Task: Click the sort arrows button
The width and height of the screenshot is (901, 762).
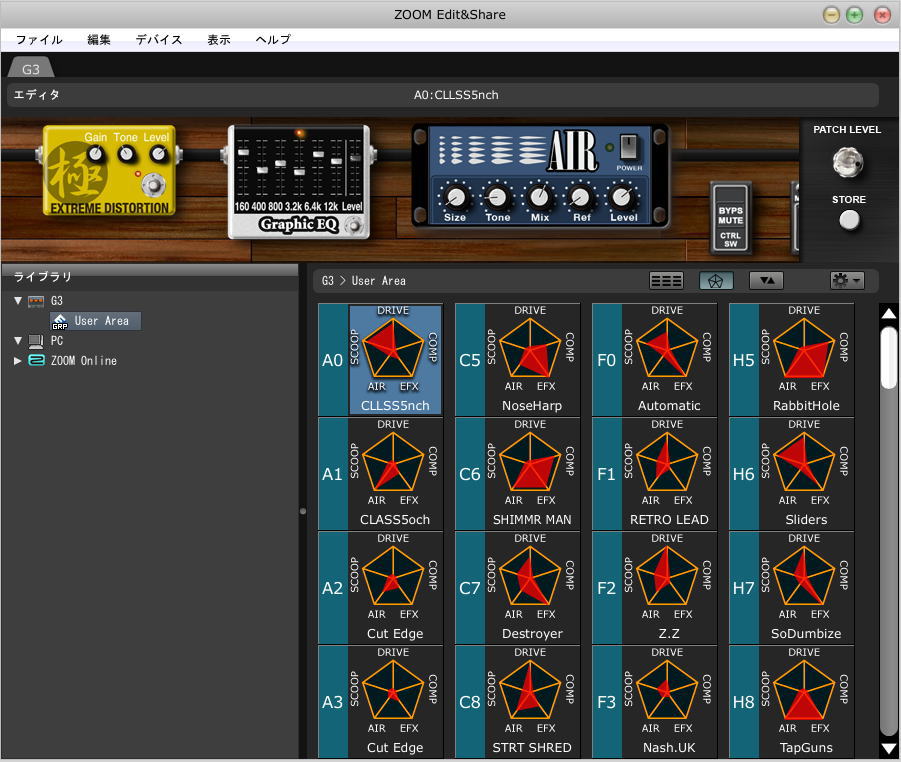Action: (x=767, y=280)
